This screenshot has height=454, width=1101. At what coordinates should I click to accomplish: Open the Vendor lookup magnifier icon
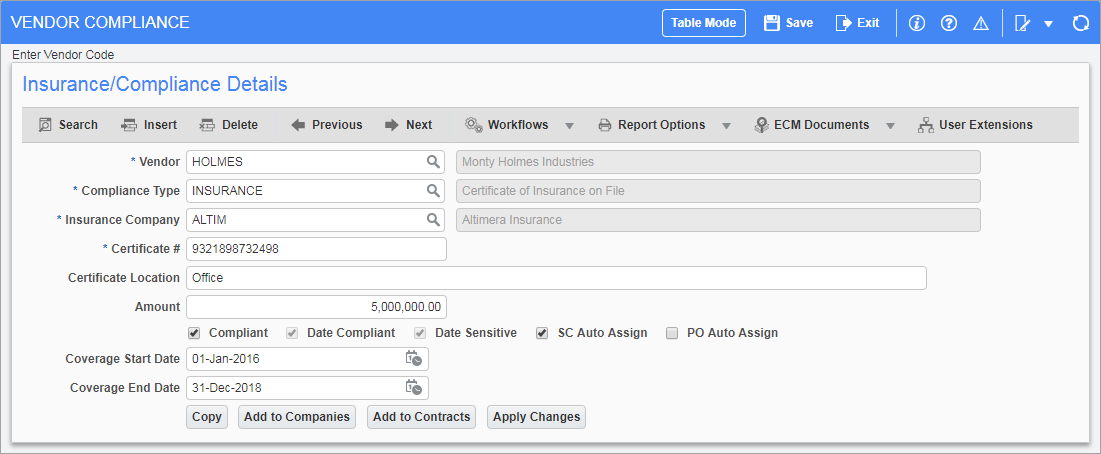point(433,161)
